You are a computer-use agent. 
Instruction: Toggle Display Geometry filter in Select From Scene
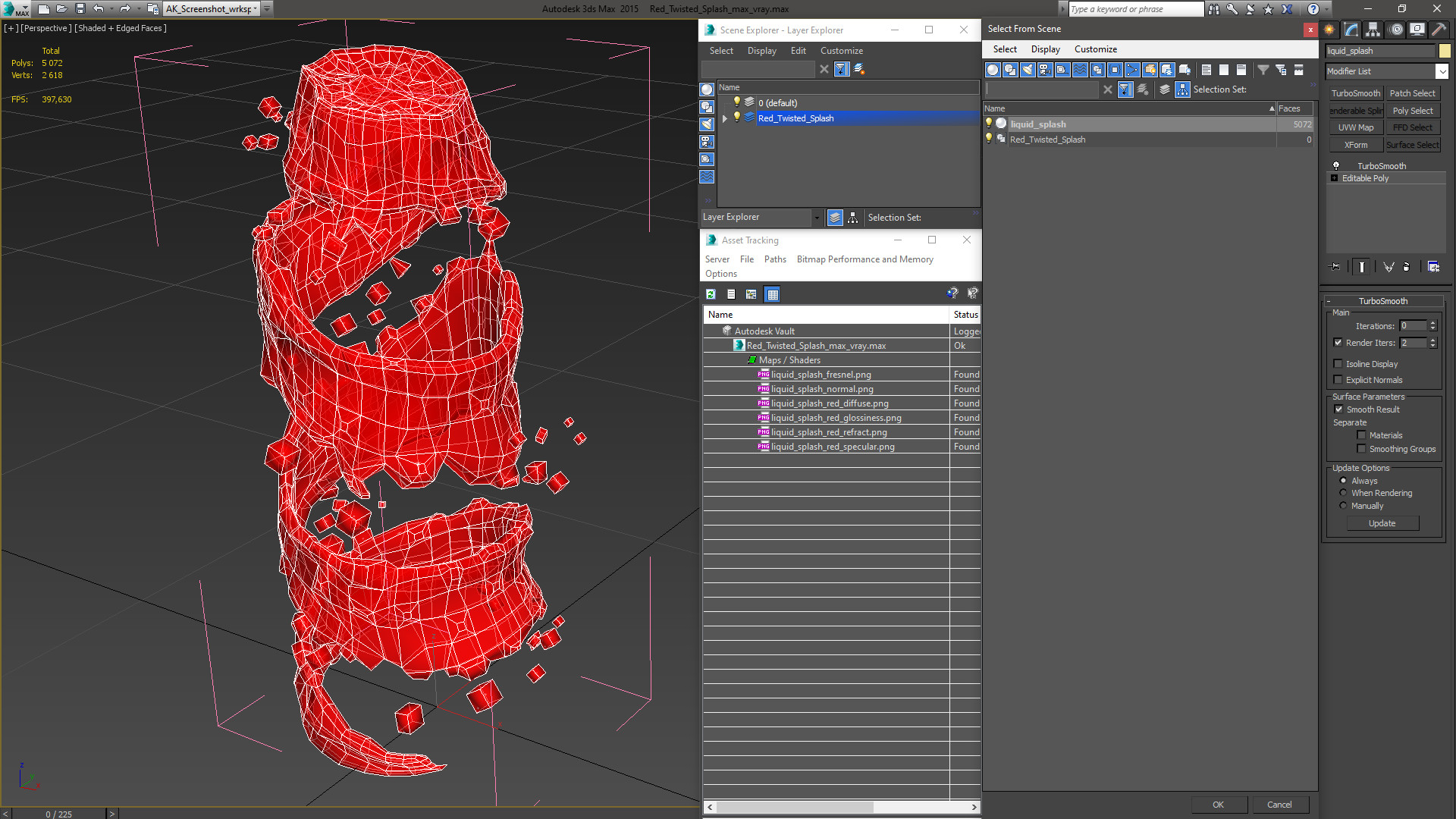pos(993,70)
